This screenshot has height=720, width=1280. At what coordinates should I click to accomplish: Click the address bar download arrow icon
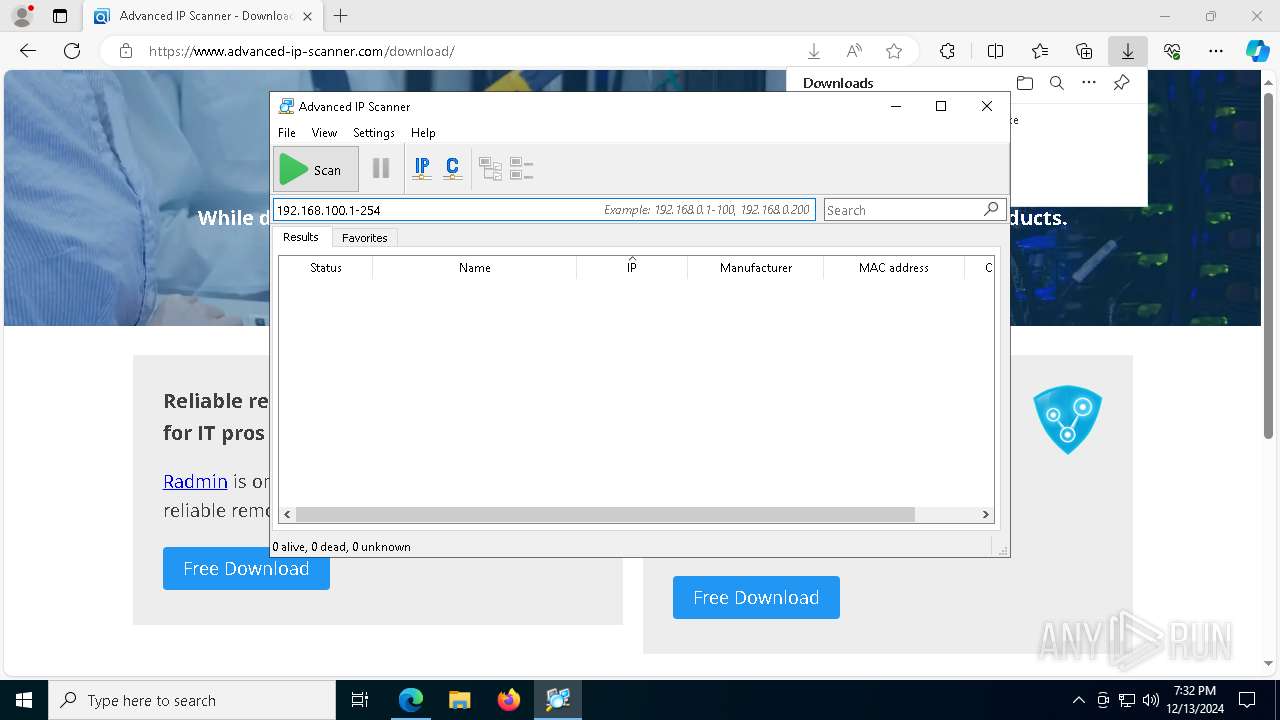(814, 51)
